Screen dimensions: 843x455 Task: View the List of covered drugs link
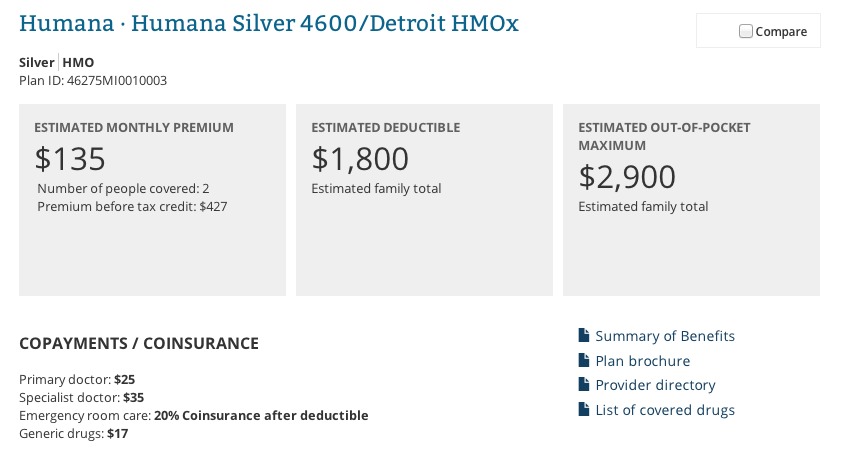[x=665, y=410]
